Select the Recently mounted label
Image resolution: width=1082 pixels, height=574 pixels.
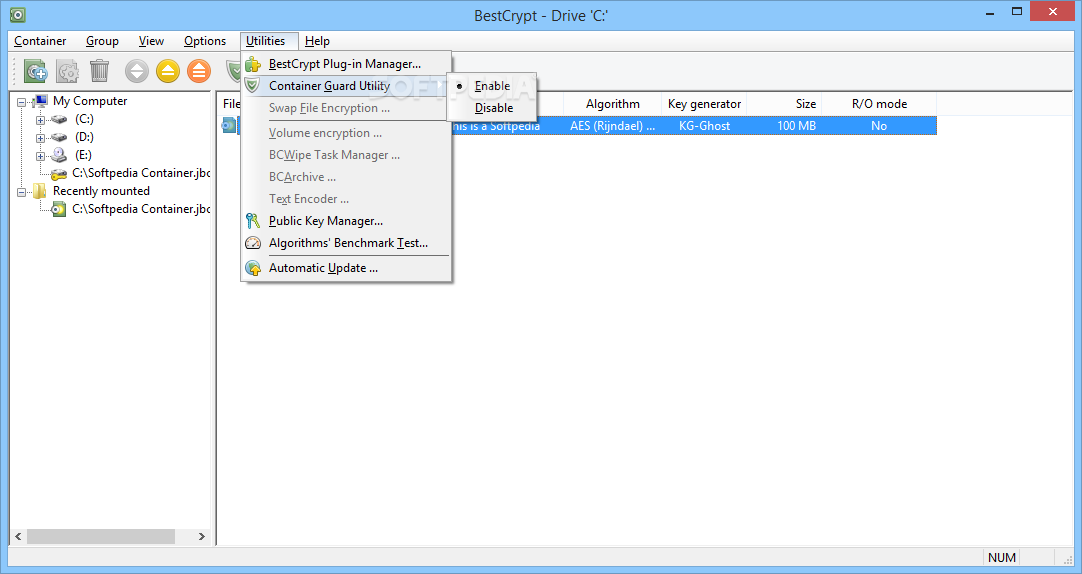pyautogui.click(x=101, y=190)
